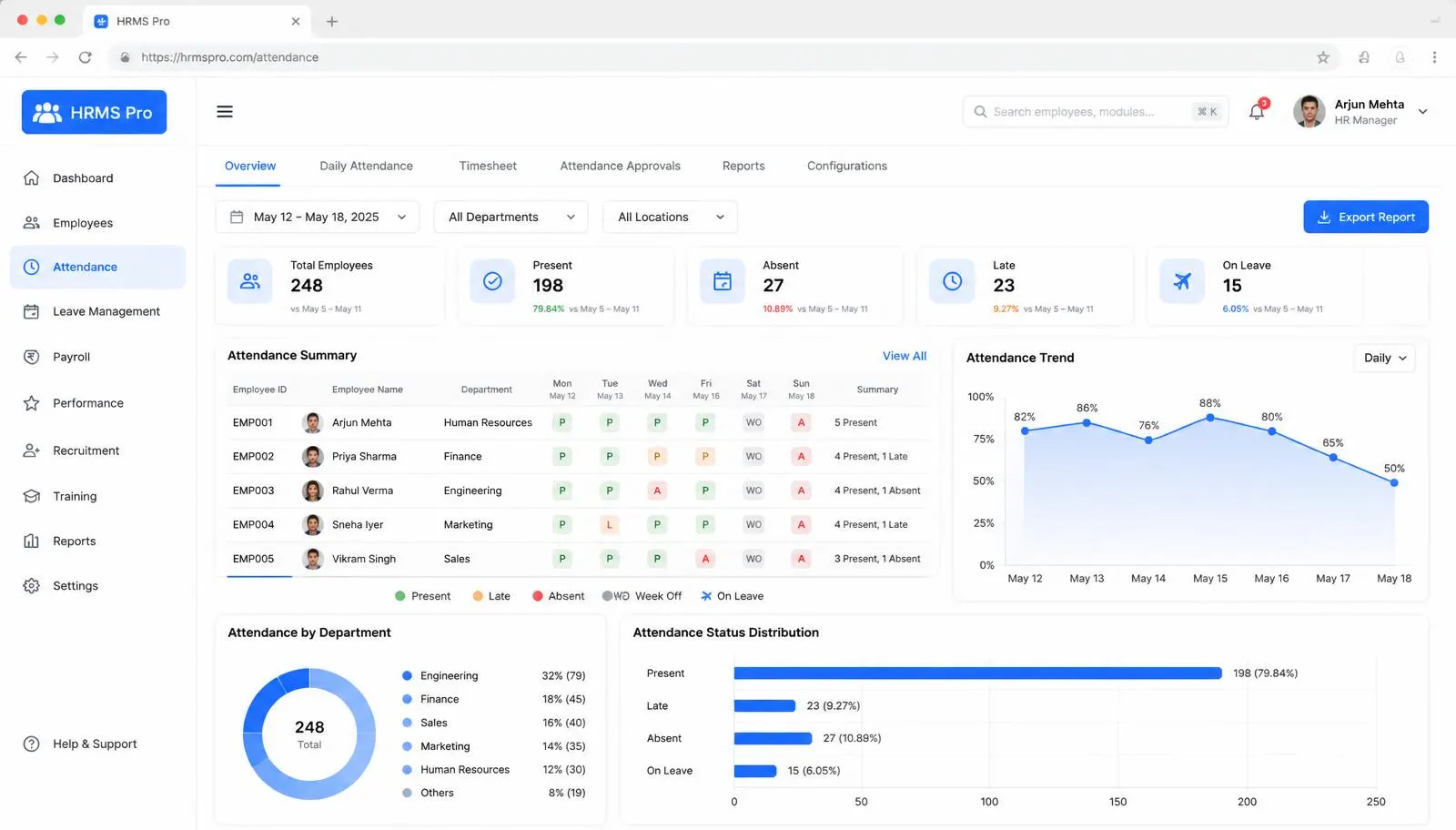Click the Training graduation cap icon
The height and width of the screenshot is (830, 1456).
point(31,496)
